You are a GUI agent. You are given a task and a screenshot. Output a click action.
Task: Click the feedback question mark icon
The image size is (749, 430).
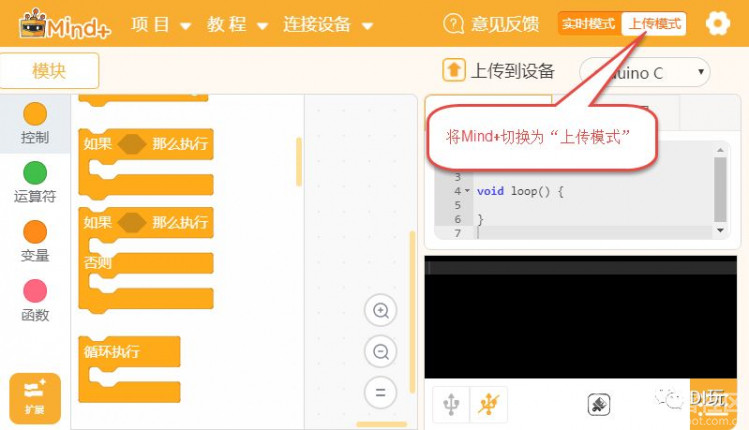[x=453, y=23]
